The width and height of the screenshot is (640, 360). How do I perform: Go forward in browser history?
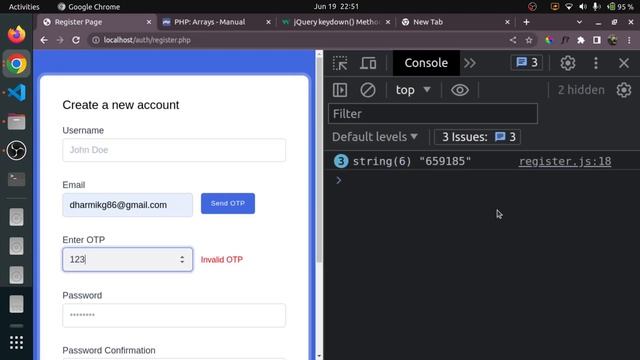[60, 40]
